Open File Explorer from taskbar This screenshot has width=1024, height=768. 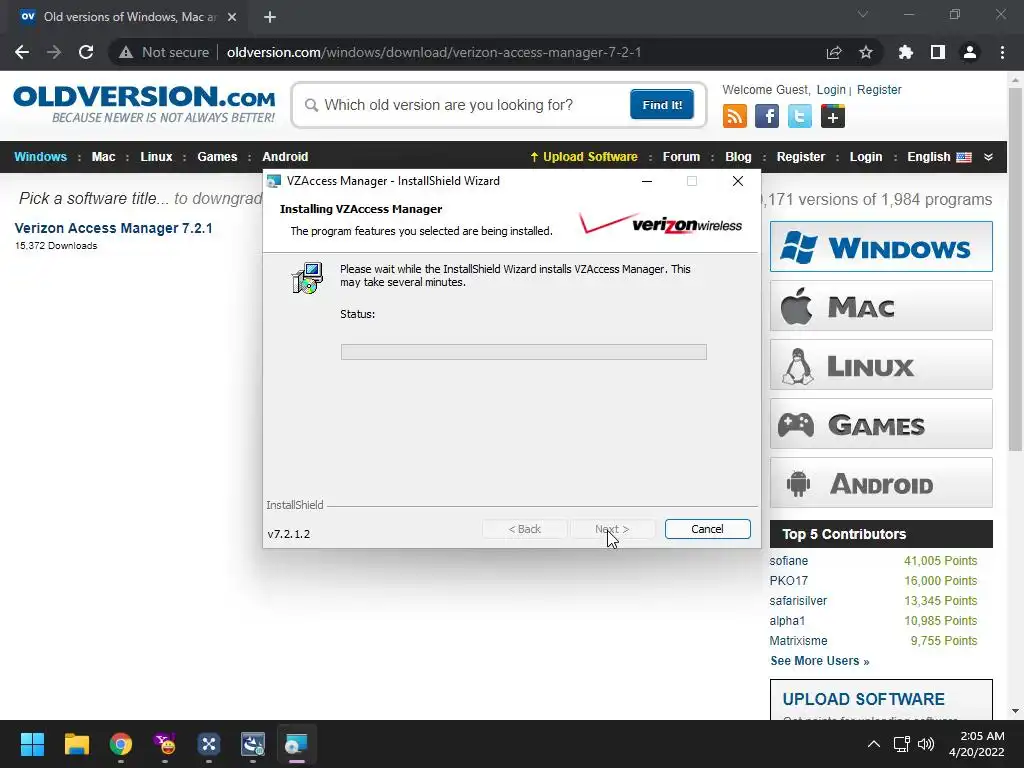tap(76, 744)
